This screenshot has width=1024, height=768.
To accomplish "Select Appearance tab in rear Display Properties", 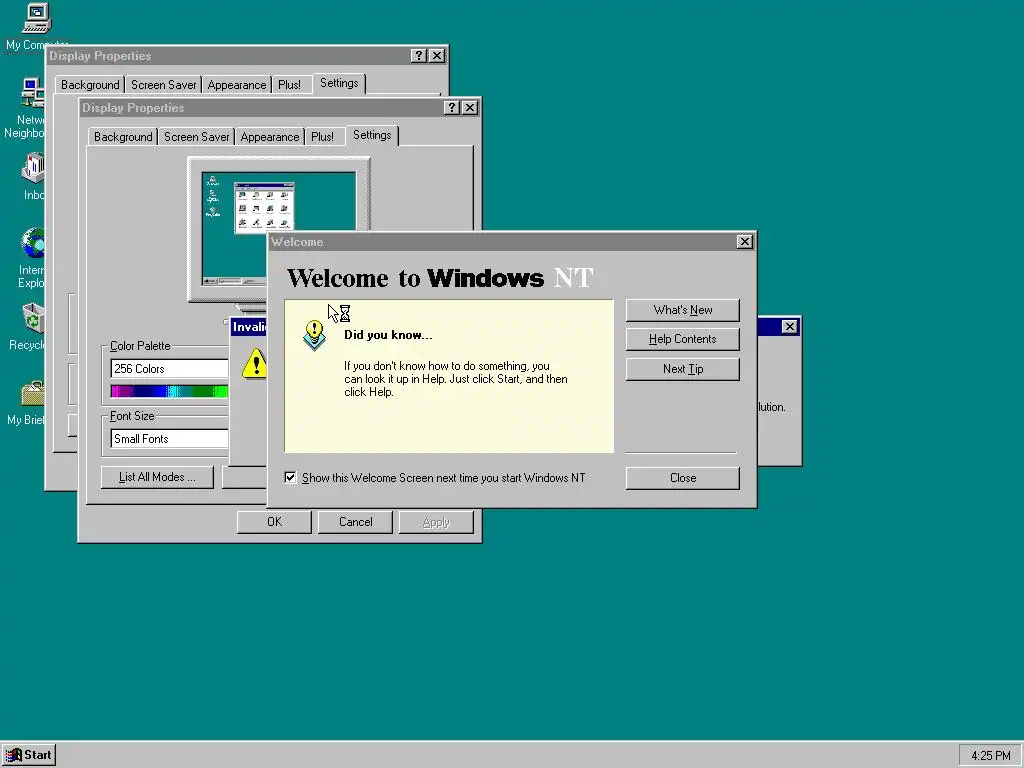I will (236, 85).
